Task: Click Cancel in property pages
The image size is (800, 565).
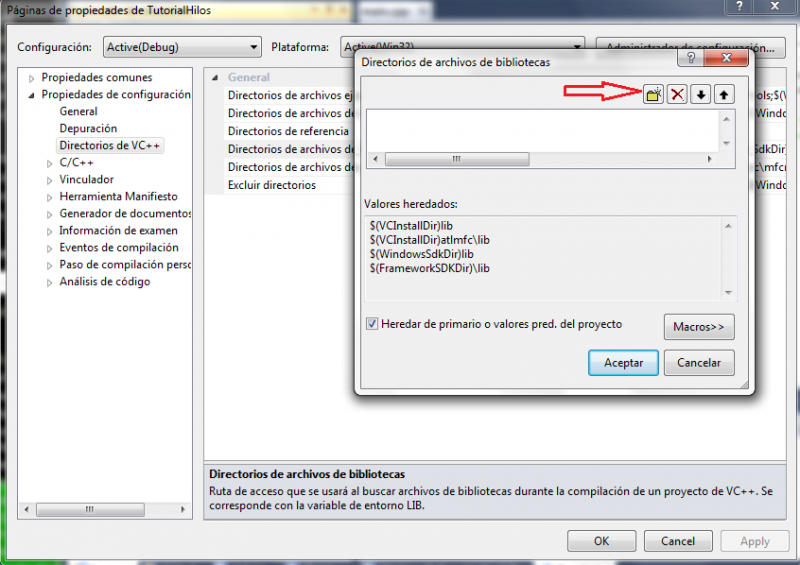Action: click(x=678, y=541)
